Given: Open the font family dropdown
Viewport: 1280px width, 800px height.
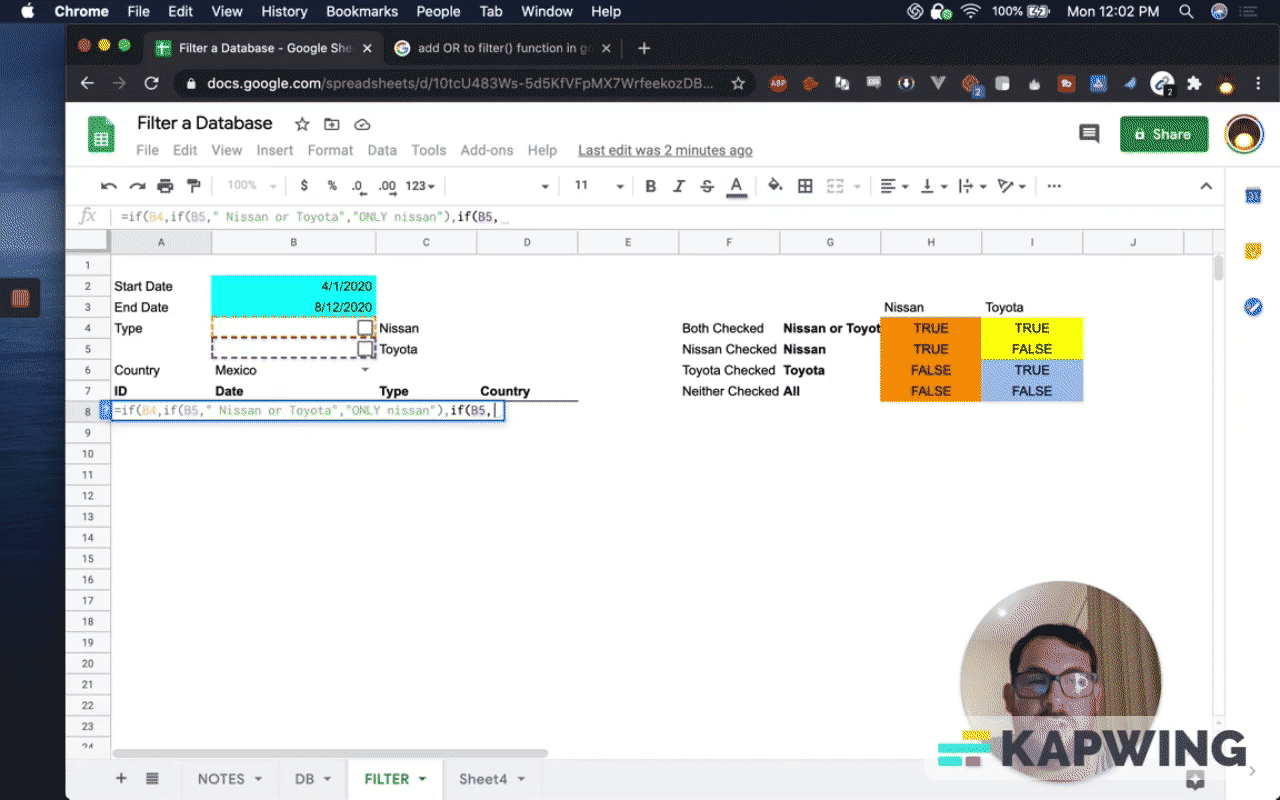Looking at the screenshot, I should (x=503, y=186).
